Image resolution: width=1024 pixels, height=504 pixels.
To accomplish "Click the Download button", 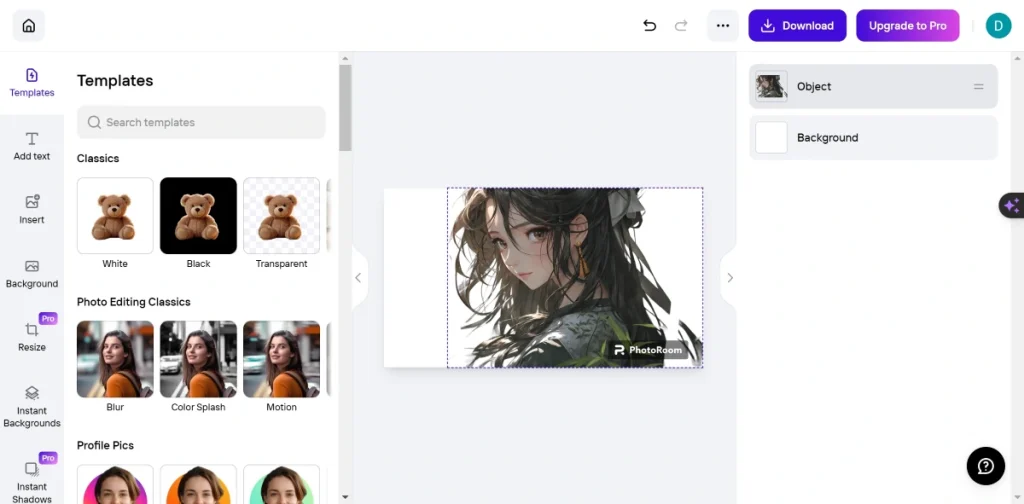I will pos(797,26).
